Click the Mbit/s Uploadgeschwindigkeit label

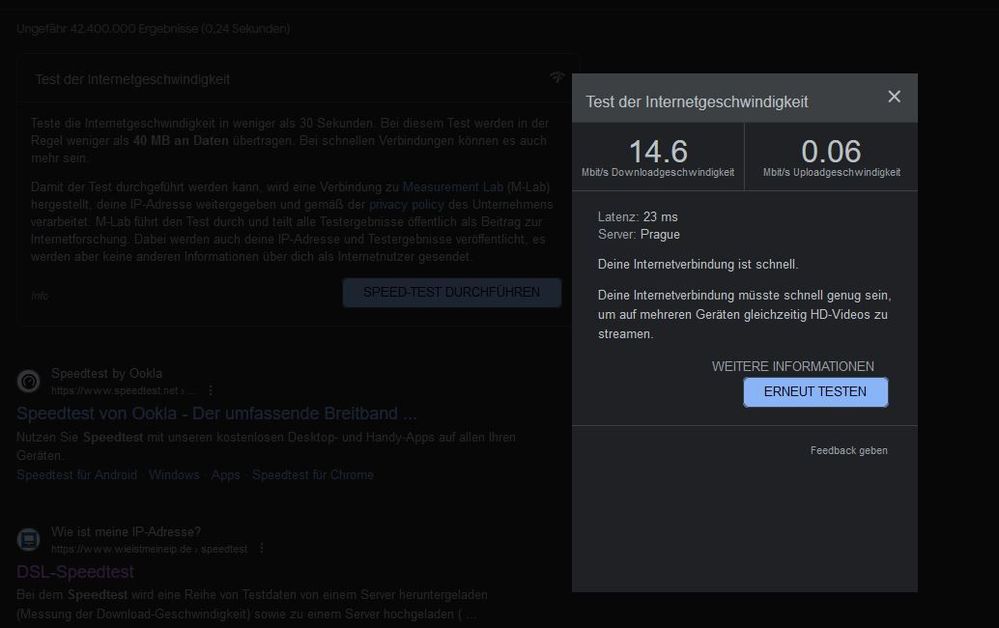click(x=831, y=173)
